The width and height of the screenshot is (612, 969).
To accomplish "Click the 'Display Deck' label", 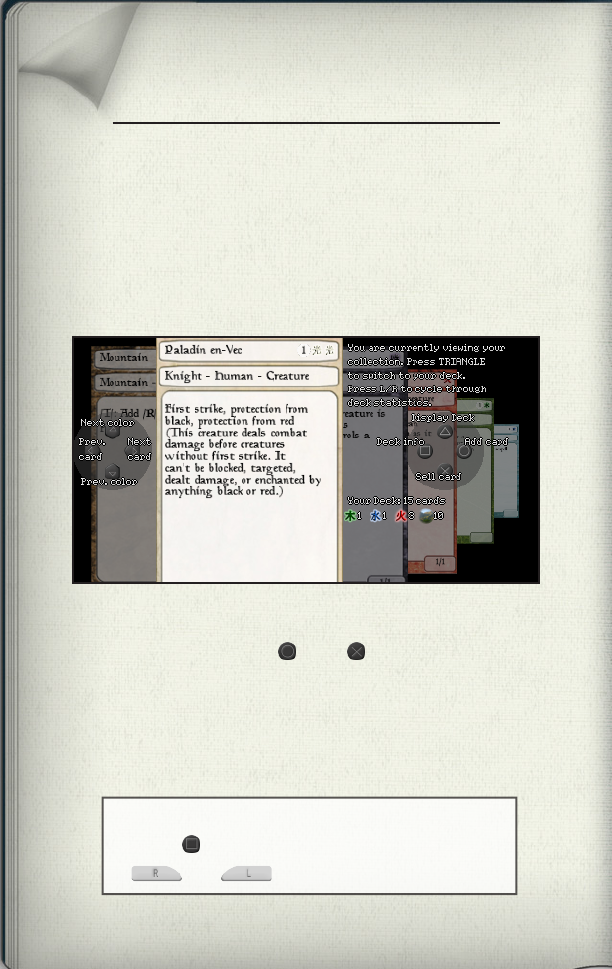I will [x=443, y=418].
